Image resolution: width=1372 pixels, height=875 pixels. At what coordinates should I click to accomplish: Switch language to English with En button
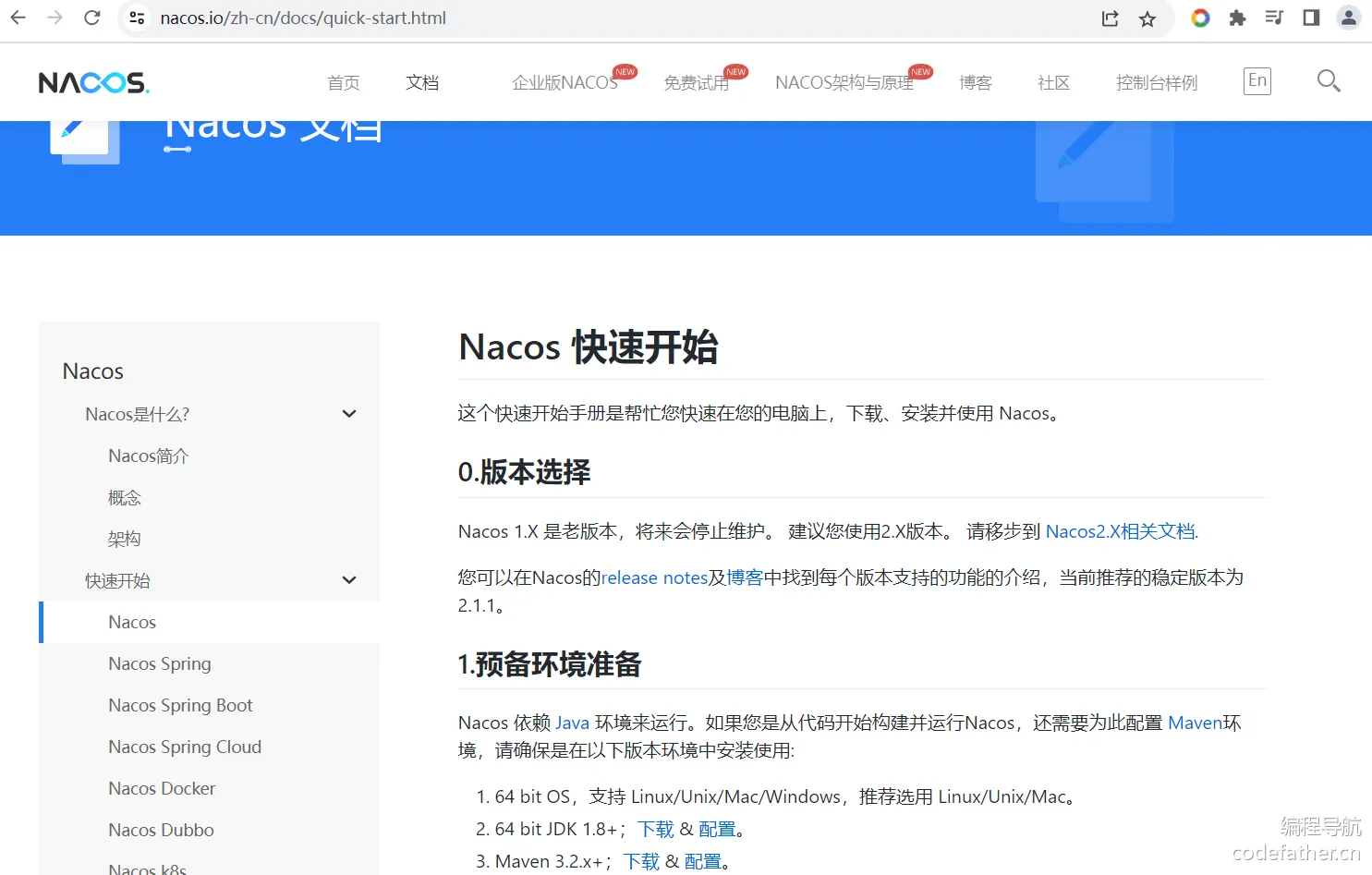[1257, 81]
